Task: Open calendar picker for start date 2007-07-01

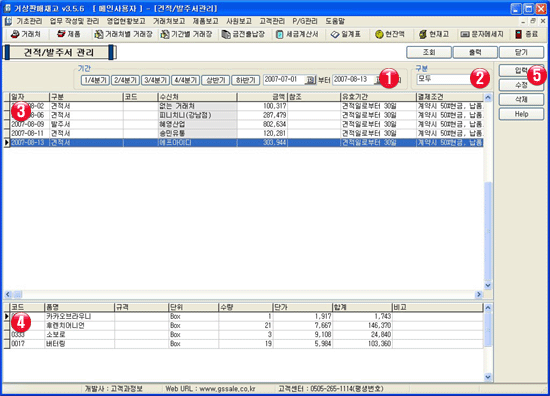Action: coord(310,80)
